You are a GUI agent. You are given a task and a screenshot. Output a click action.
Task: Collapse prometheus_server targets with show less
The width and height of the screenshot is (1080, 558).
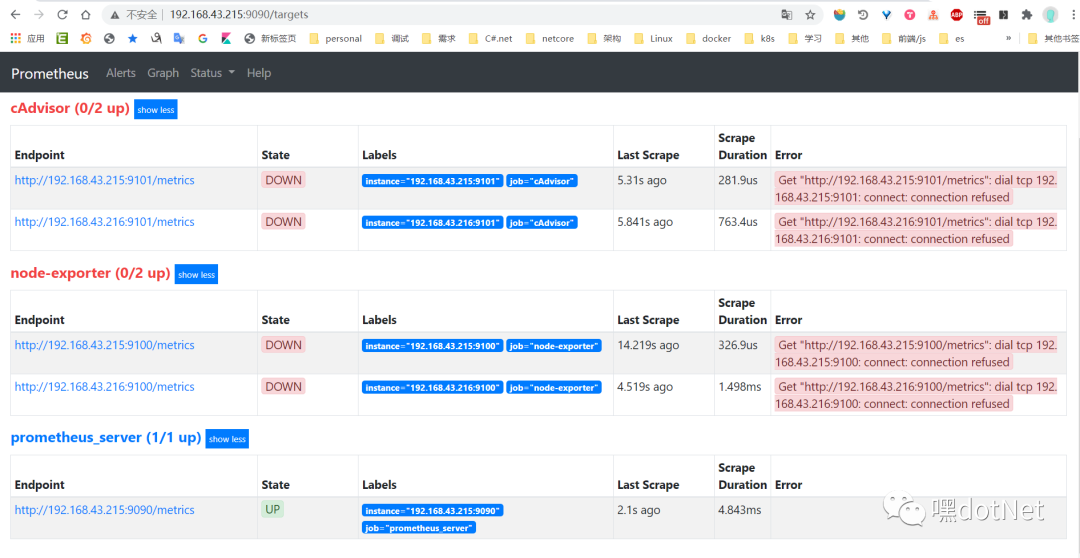227,439
